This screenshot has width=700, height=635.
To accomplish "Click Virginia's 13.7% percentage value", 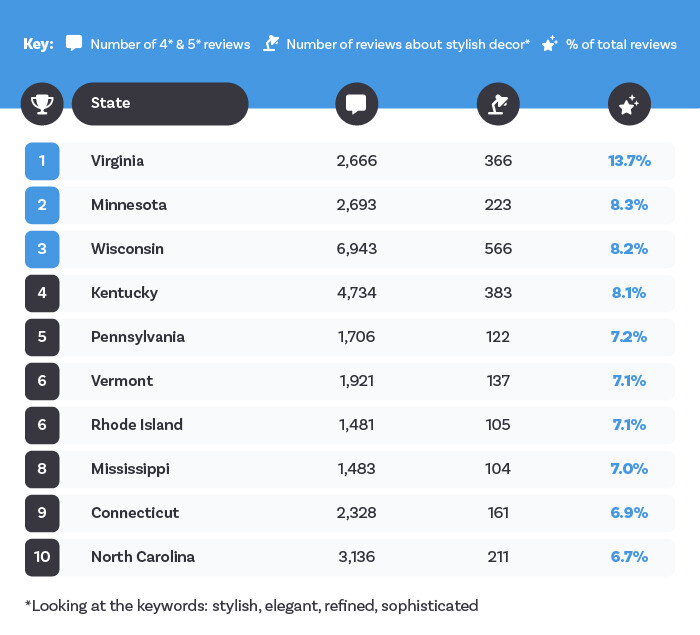I will [629, 161].
